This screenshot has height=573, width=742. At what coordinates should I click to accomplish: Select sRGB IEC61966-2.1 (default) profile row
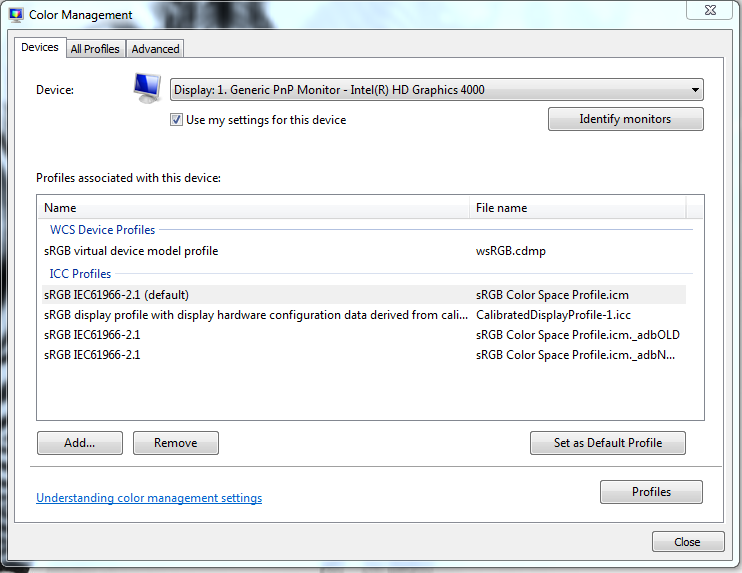(363, 295)
